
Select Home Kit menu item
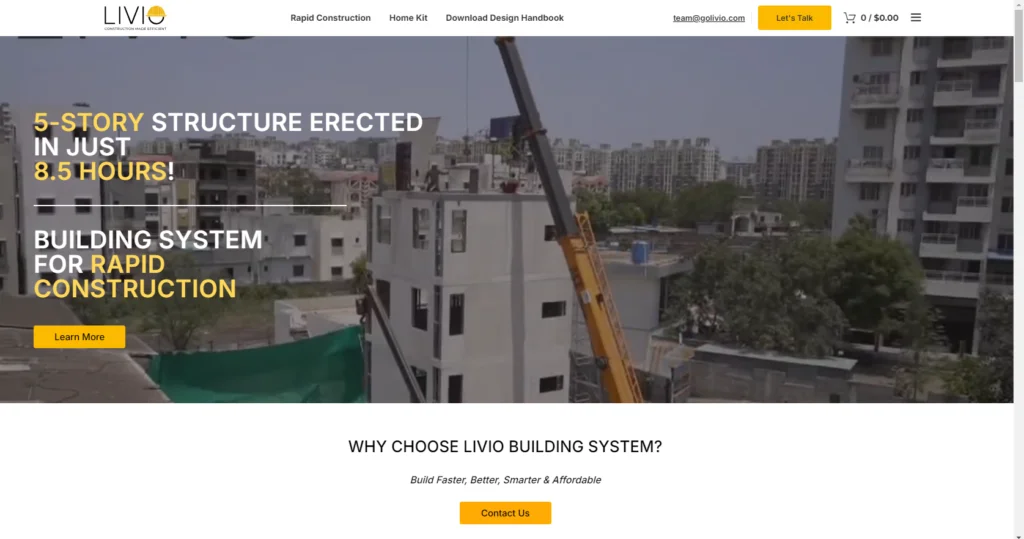pos(408,18)
